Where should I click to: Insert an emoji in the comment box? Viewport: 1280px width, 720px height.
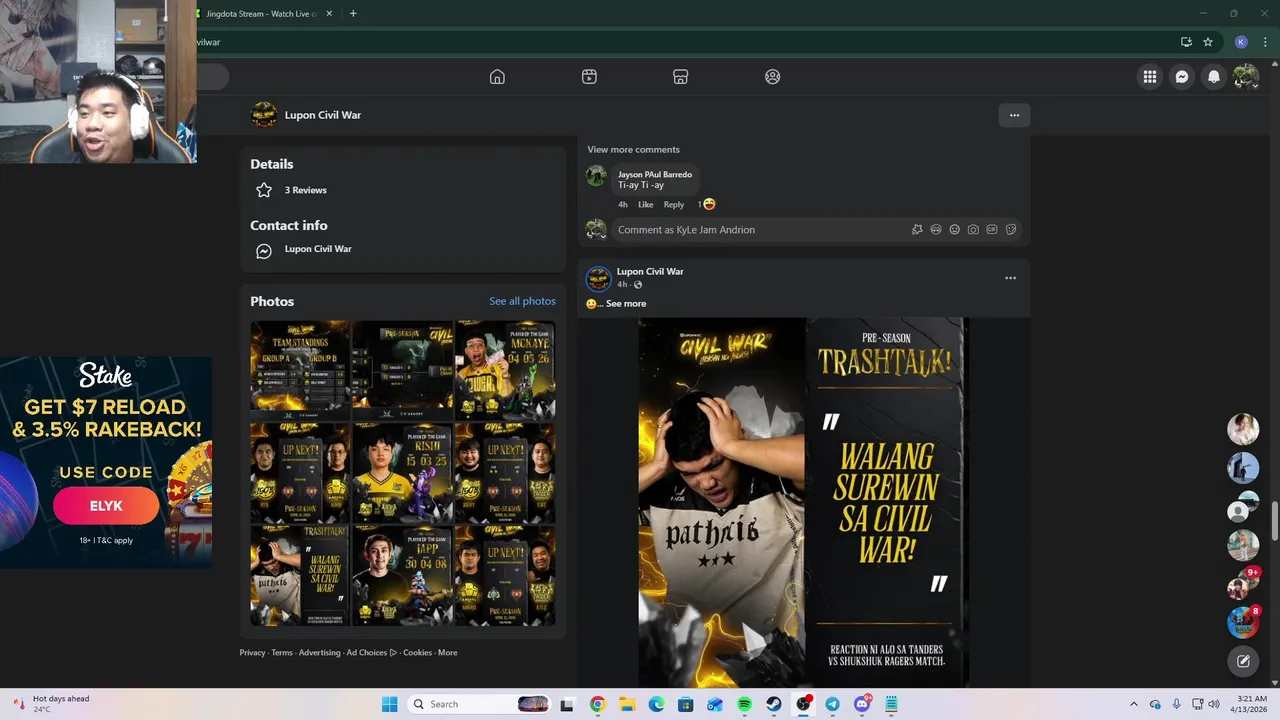coord(954,230)
